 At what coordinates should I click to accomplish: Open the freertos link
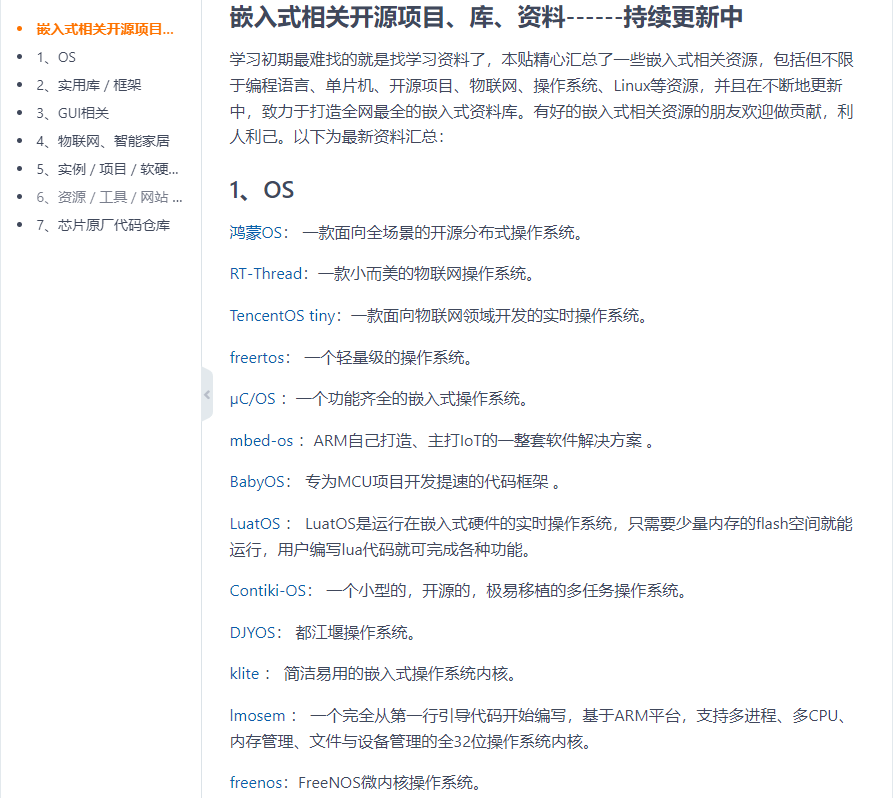(x=257, y=357)
